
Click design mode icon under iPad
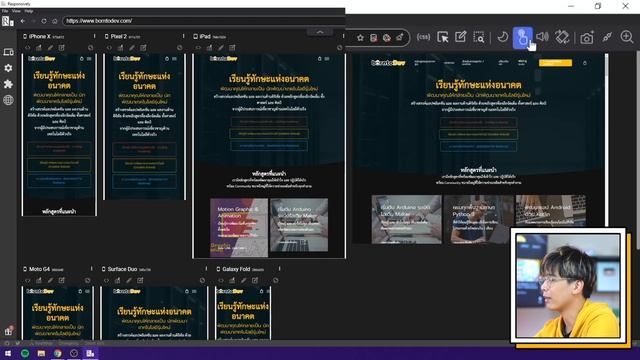pos(232,48)
